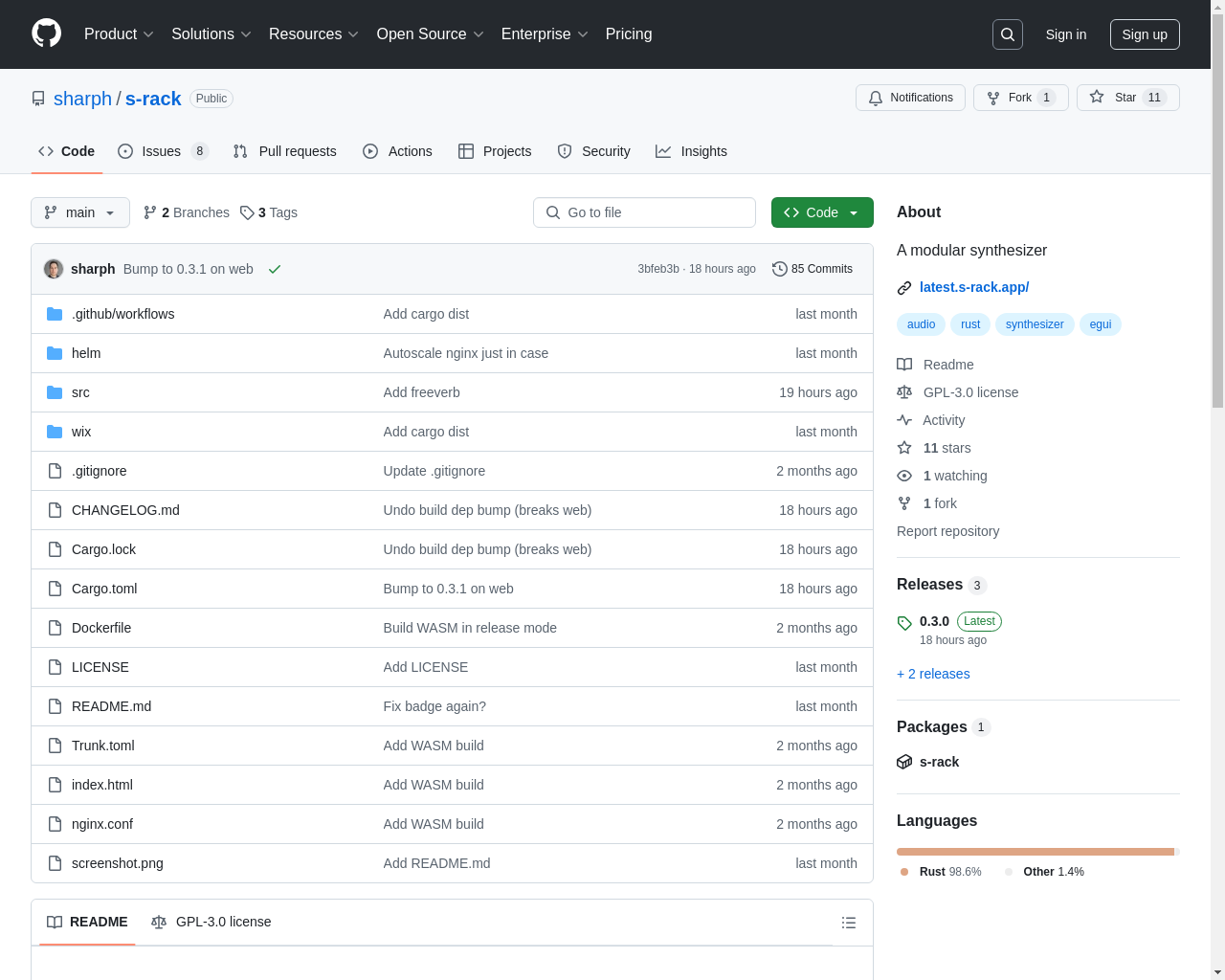
Task: Click the s-rack package cube icon
Action: click(904, 762)
